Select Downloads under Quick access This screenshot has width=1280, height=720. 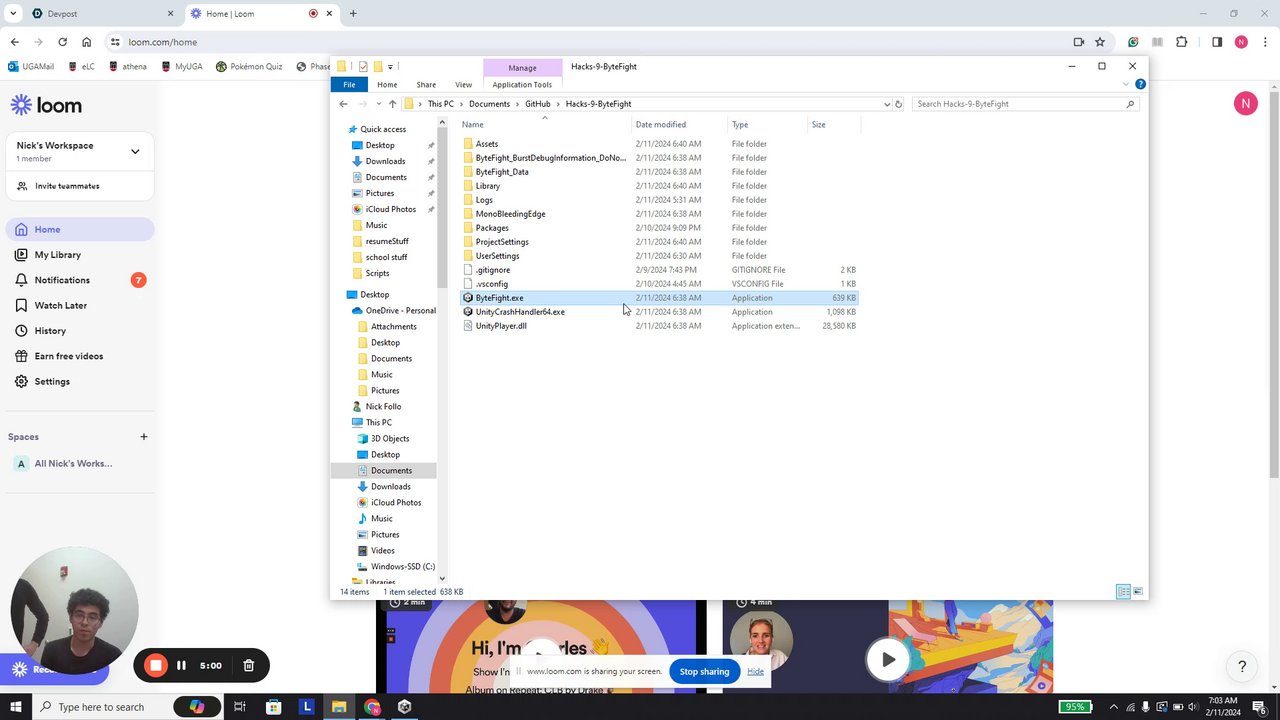385,161
